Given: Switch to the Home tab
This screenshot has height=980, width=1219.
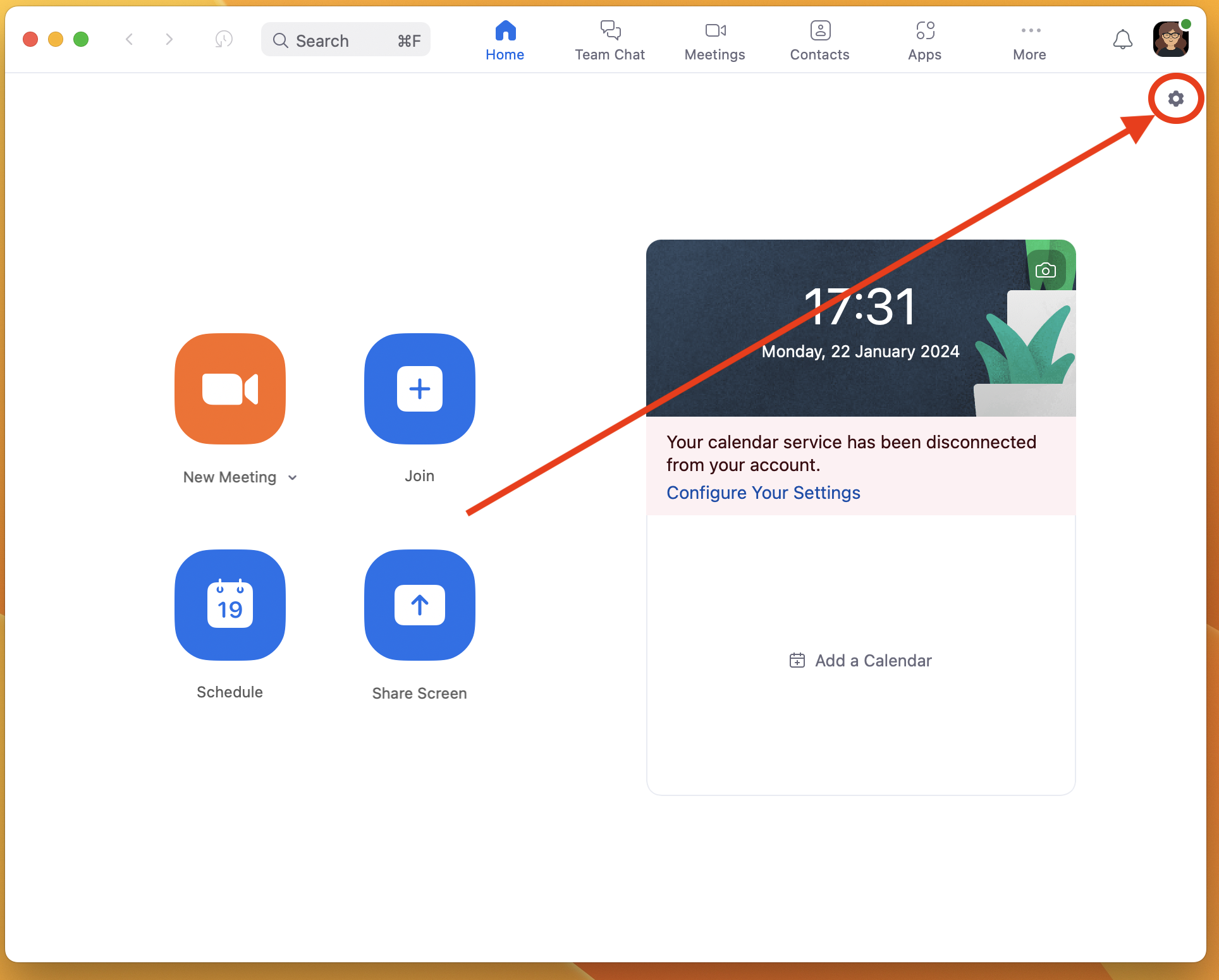Looking at the screenshot, I should (504, 40).
